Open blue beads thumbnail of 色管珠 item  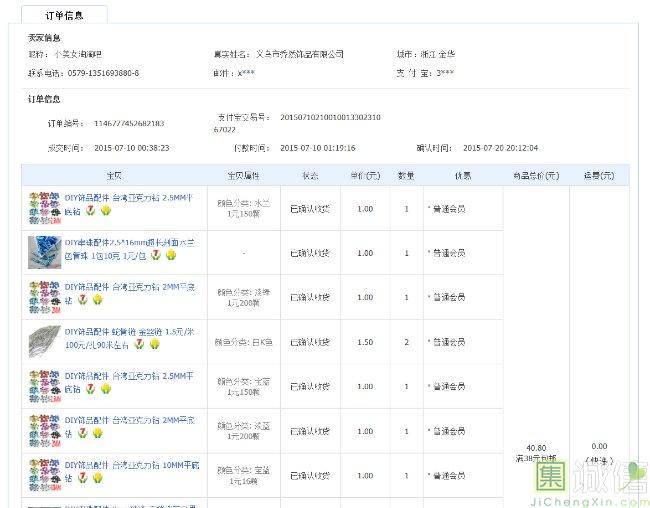(44, 251)
